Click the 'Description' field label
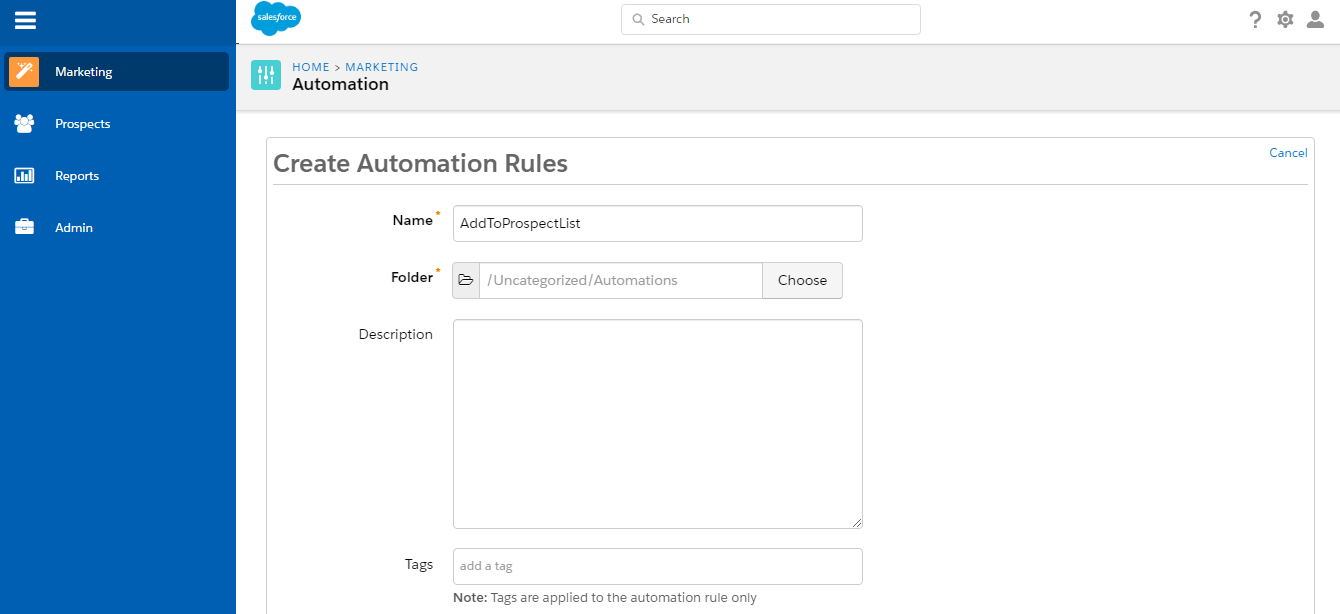 click(x=396, y=335)
